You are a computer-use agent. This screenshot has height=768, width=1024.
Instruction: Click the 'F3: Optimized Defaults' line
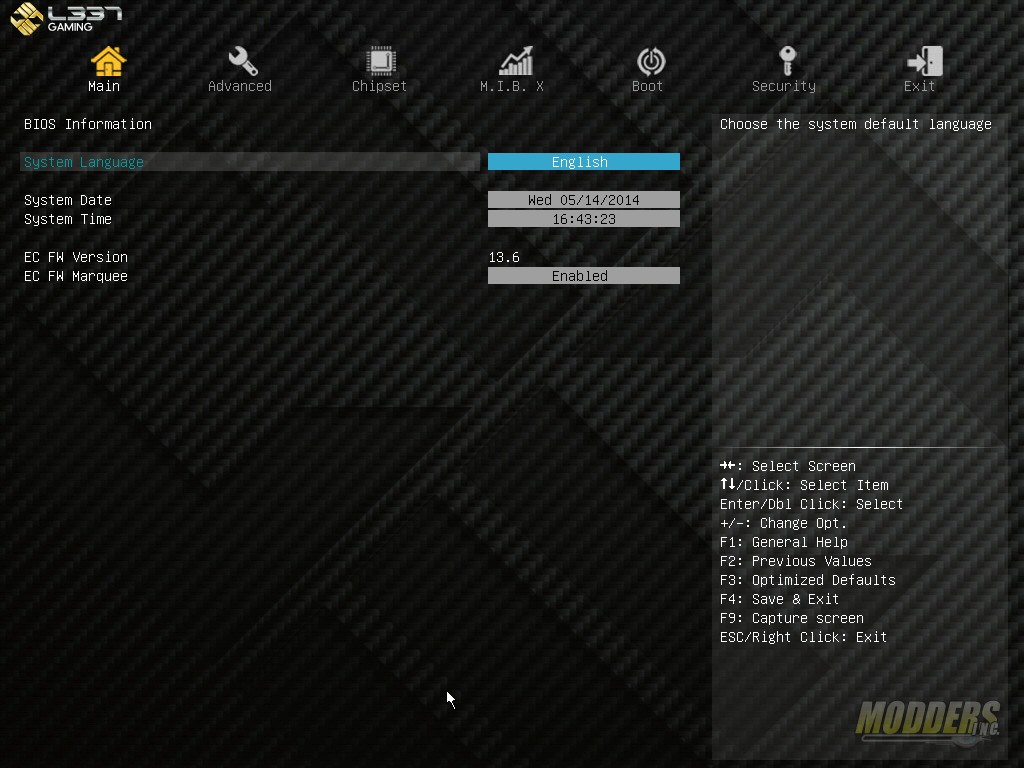coord(807,580)
